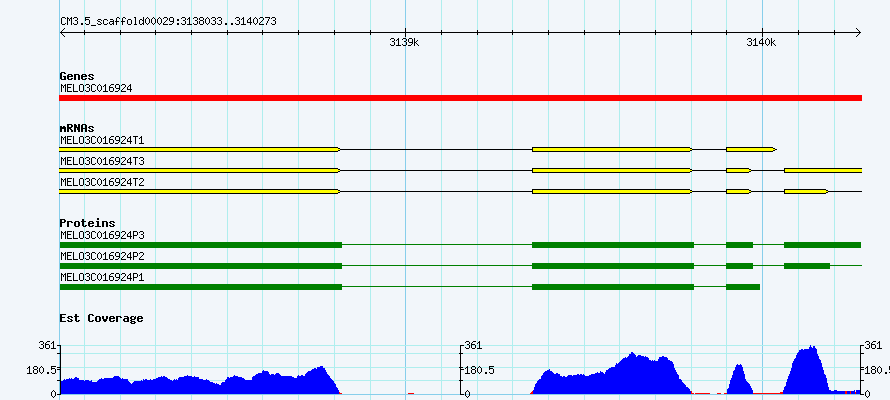The width and height of the screenshot is (890, 400).
Task: Select the first green segment of protein P2
Action: 201,266
